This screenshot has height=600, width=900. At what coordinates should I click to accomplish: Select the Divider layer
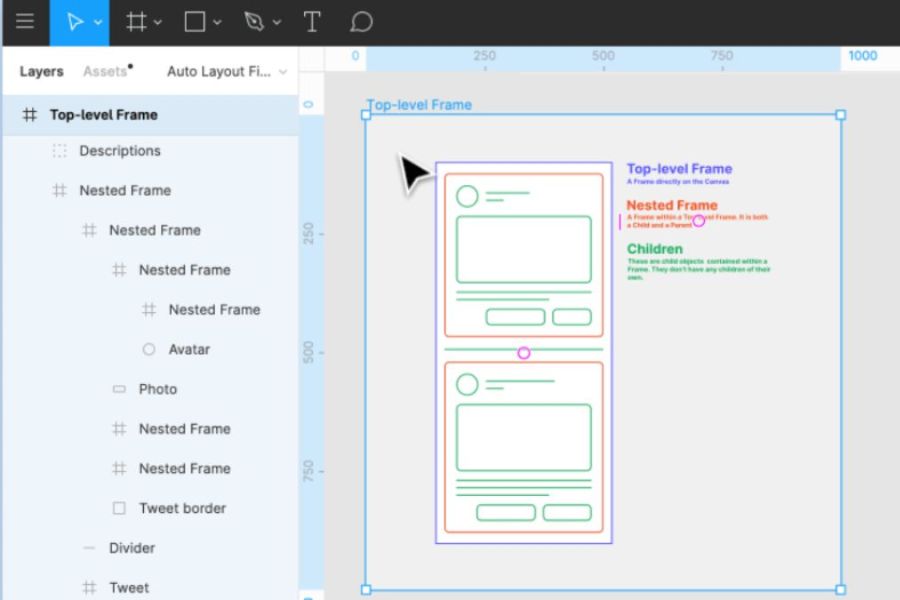[x=132, y=548]
